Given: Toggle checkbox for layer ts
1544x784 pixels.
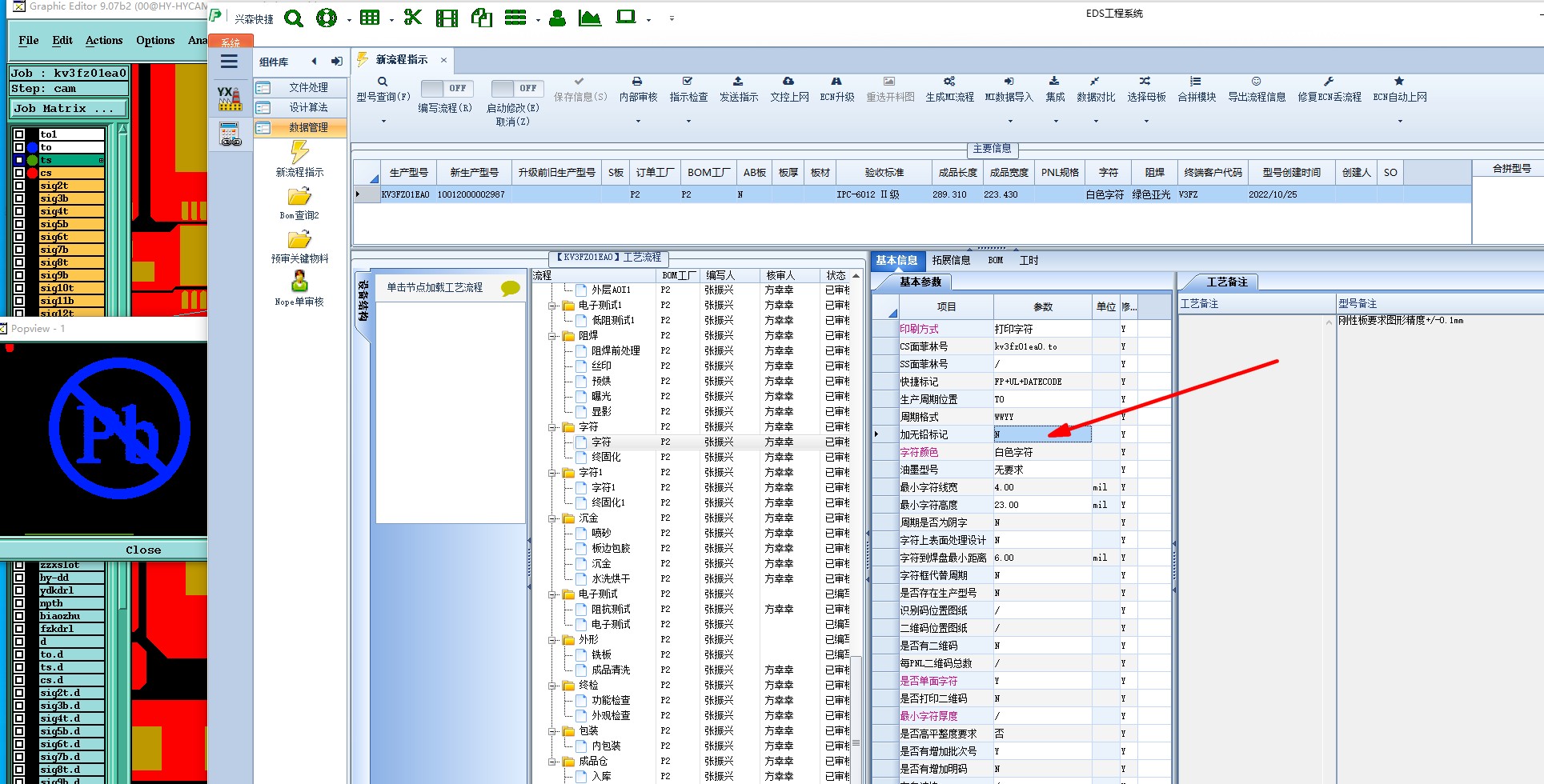Looking at the screenshot, I should click(19, 160).
